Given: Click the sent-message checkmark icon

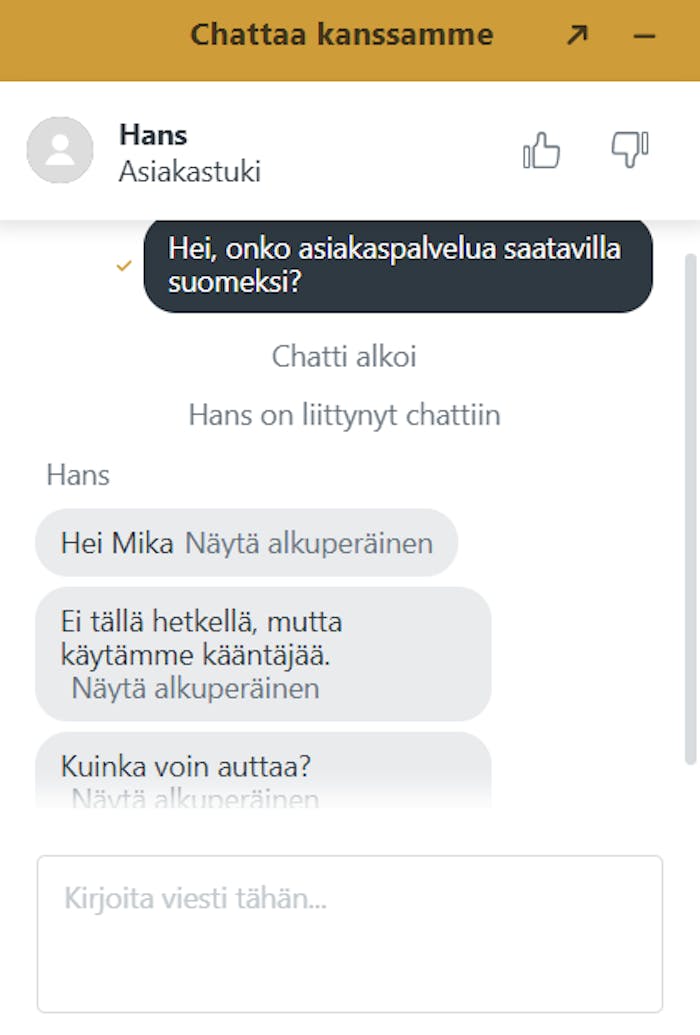Looking at the screenshot, I should (x=124, y=266).
